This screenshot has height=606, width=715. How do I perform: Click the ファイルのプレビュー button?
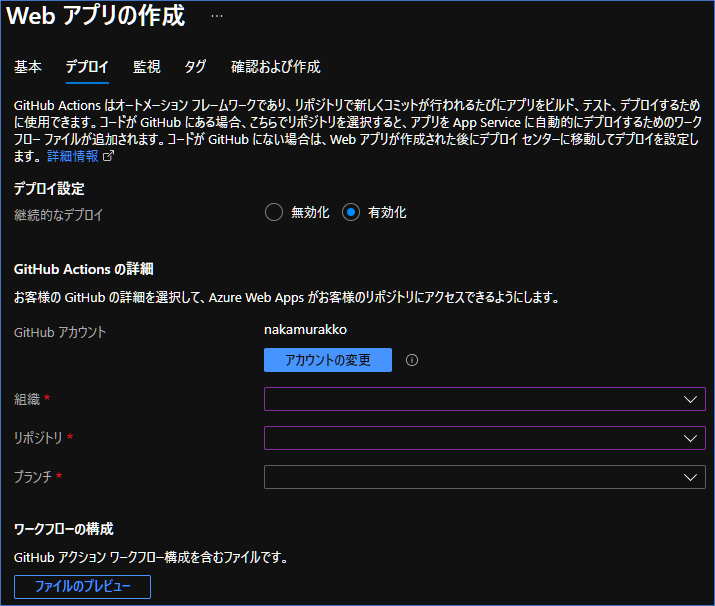click(x=83, y=586)
